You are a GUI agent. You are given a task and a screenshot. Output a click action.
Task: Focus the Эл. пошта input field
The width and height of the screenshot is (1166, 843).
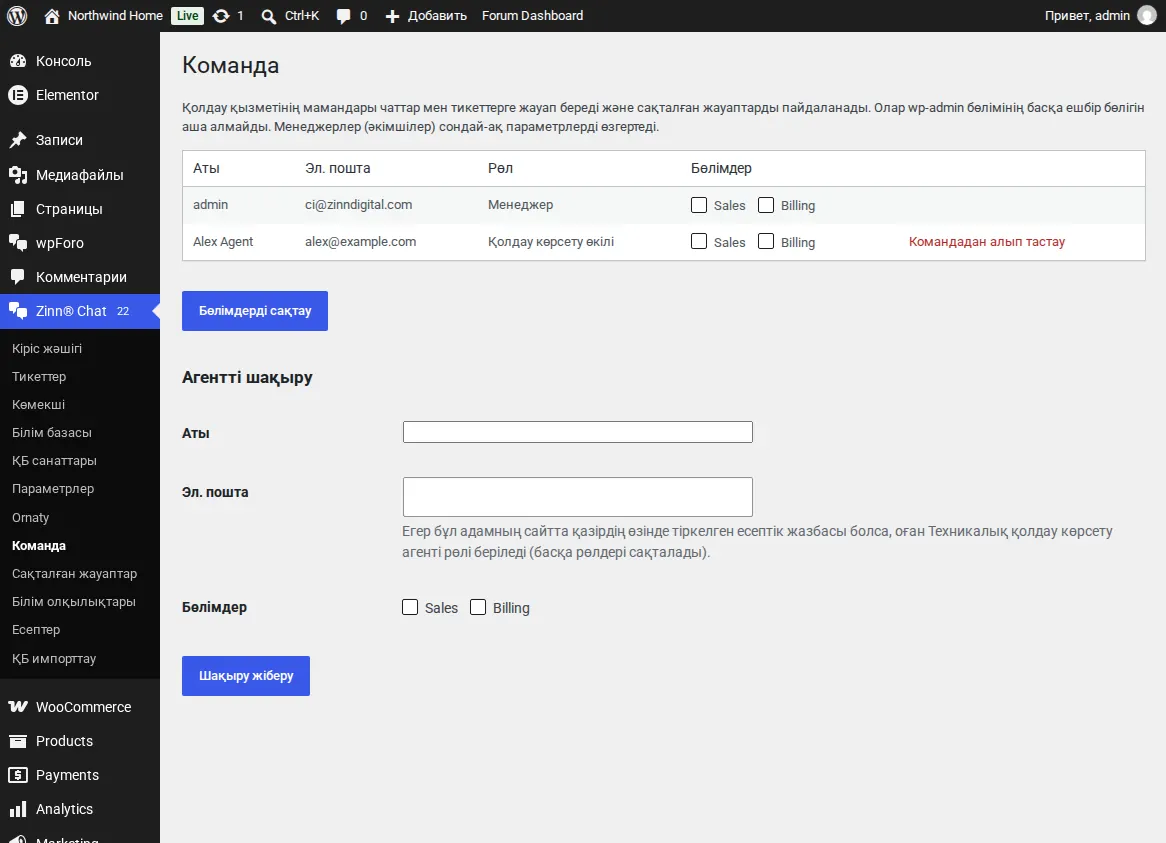coord(578,497)
